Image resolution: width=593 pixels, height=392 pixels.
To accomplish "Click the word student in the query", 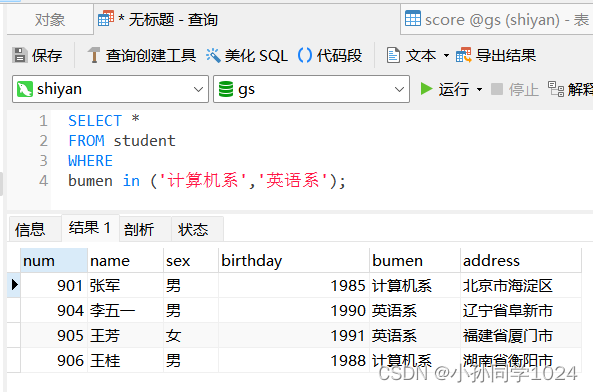I will (x=144, y=141).
